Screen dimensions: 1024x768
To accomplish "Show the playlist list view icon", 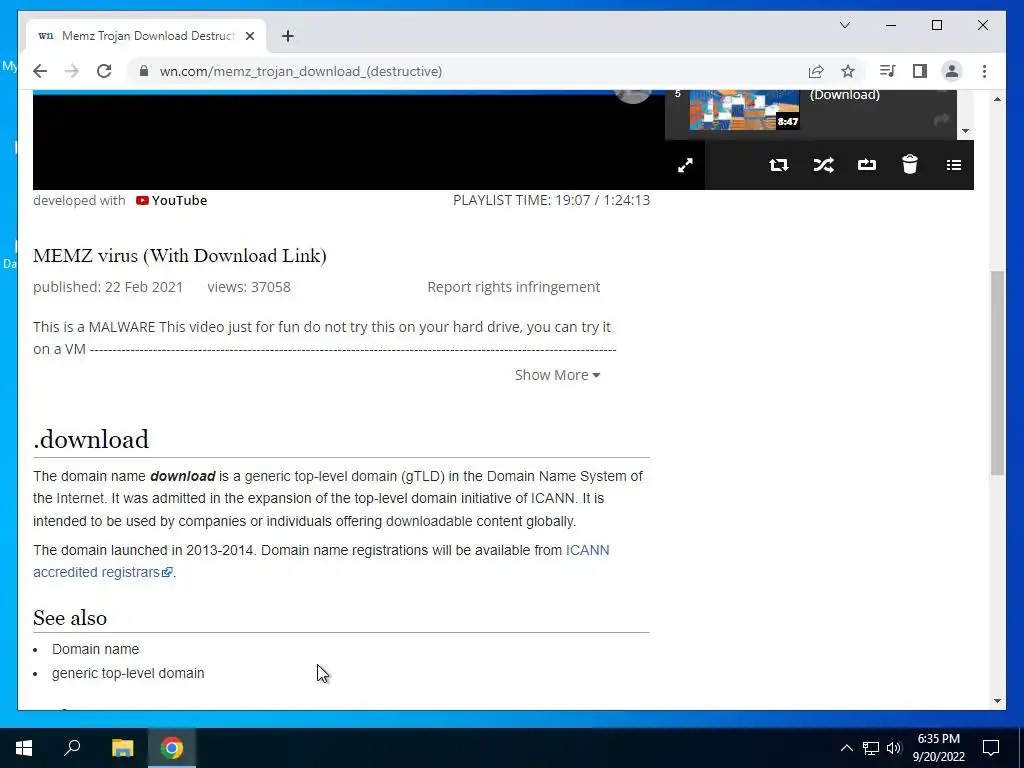I will (x=953, y=165).
